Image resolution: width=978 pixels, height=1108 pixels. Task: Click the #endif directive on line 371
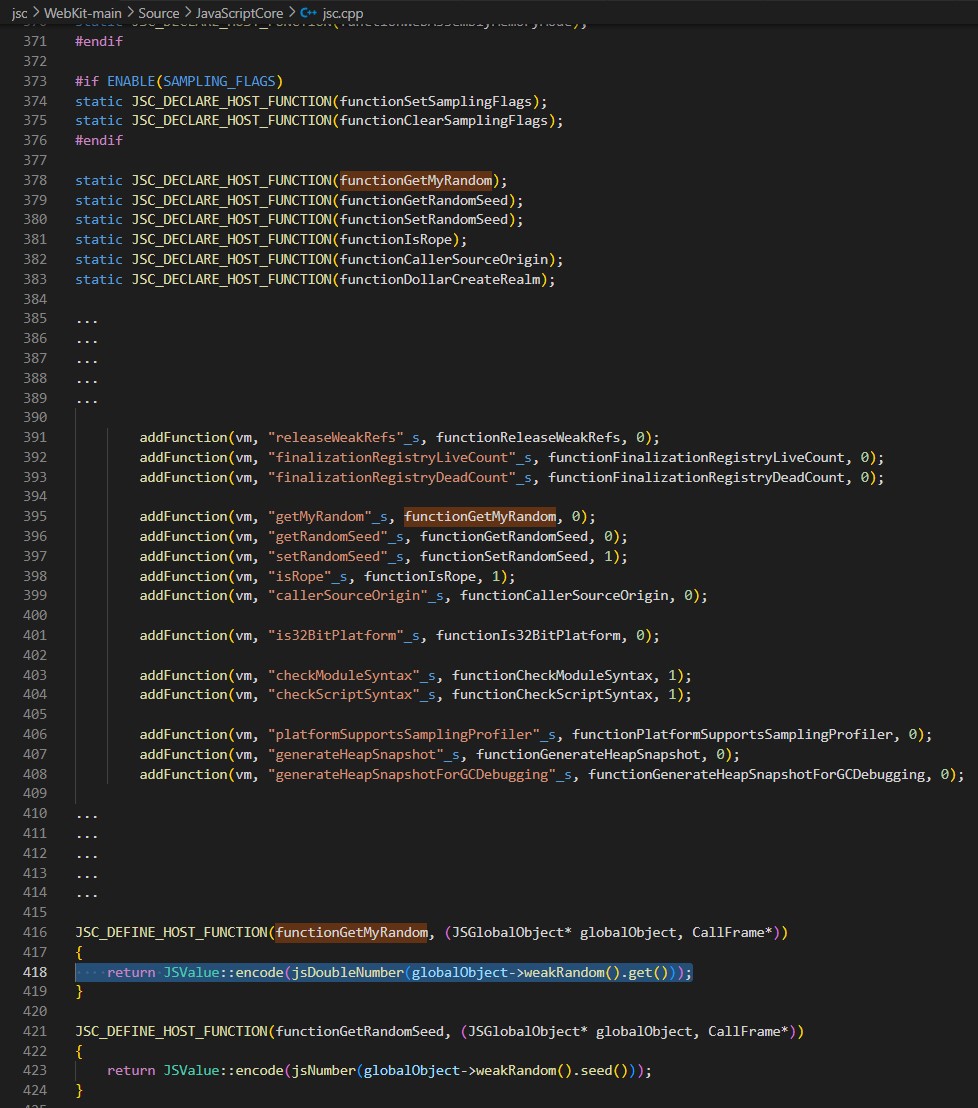99,42
